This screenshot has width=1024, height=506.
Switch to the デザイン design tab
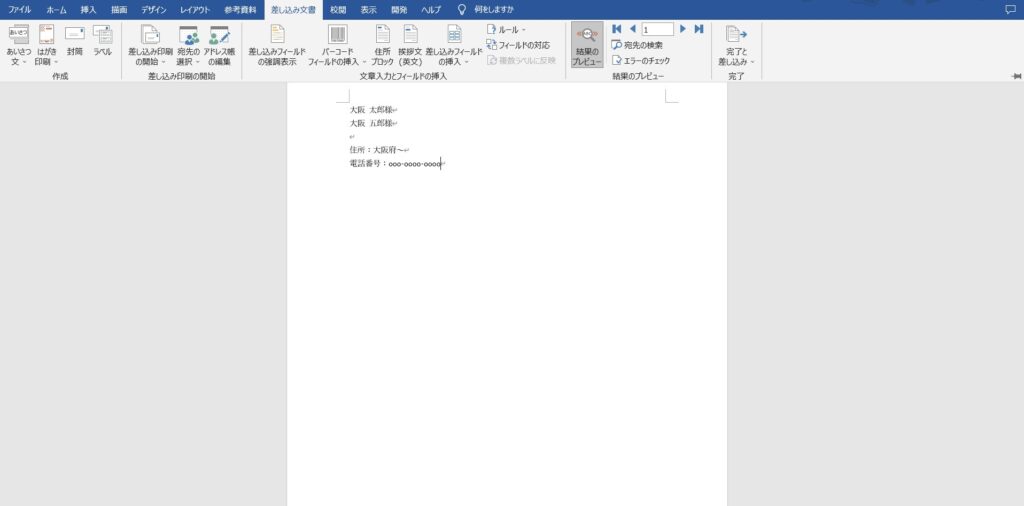[153, 10]
